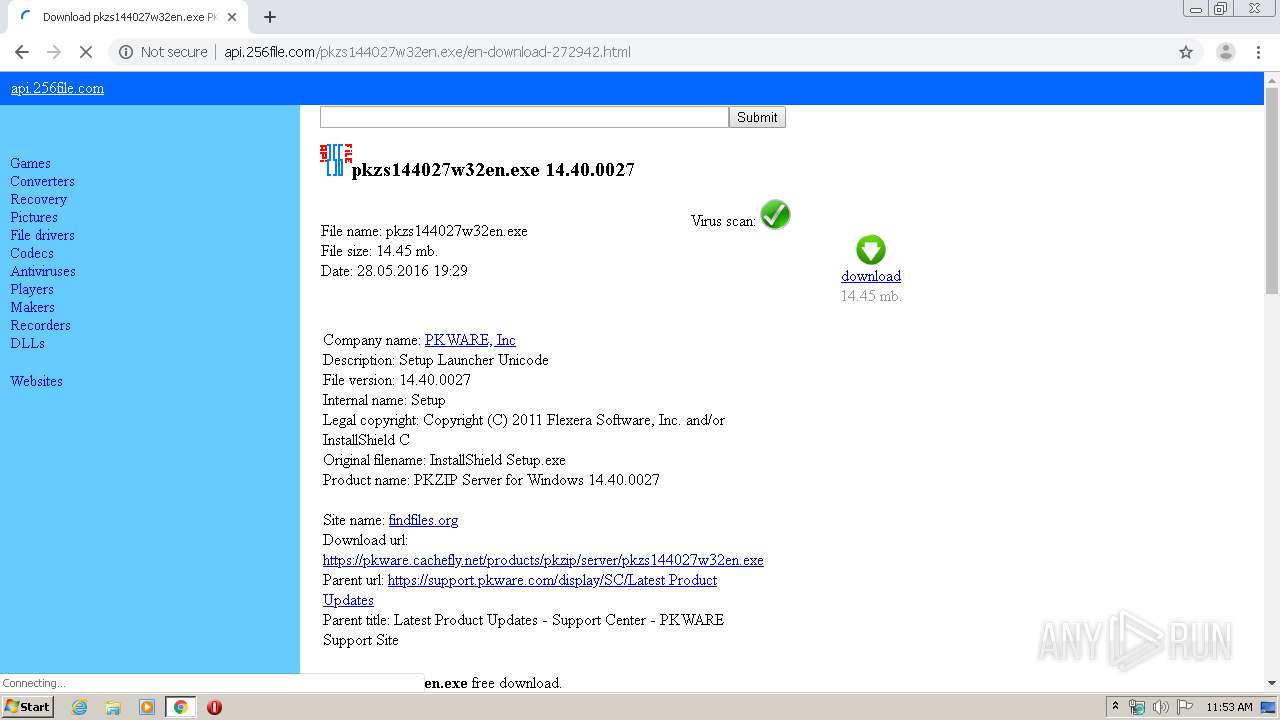Open the DLLs category
1280x720 pixels.
[x=27, y=343]
